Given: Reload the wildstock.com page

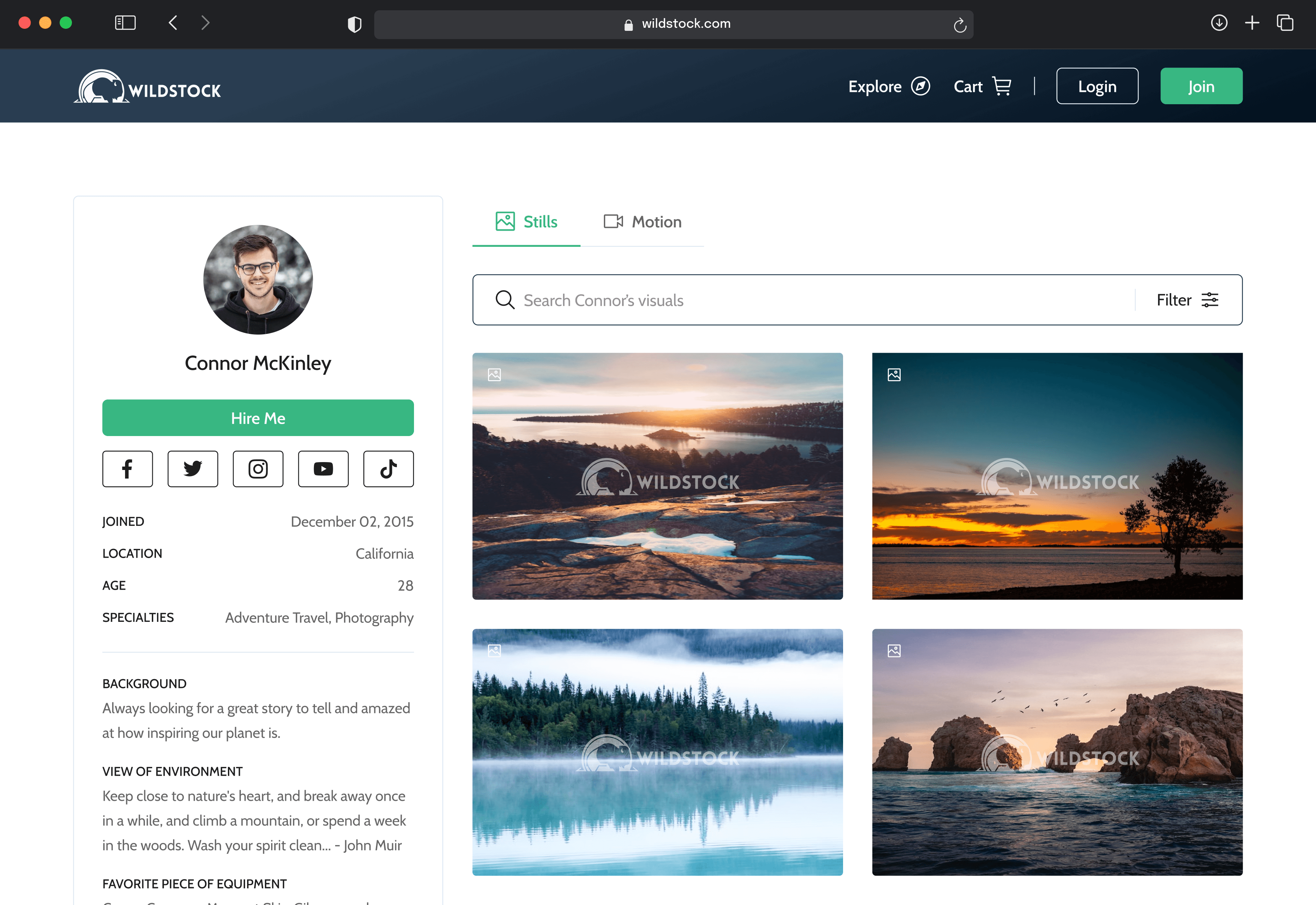Looking at the screenshot, I should (x=960, y=25).
